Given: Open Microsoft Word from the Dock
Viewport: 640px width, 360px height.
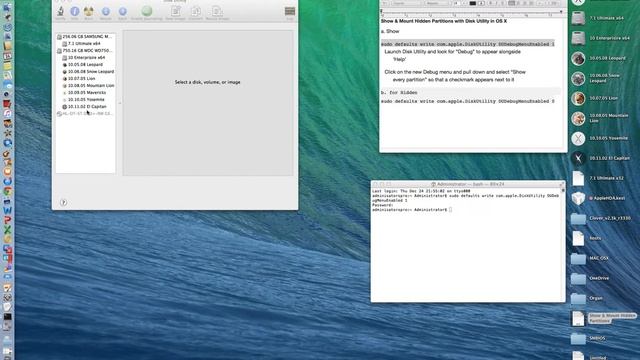Looking at the screenshot, I should click(7, 211).
